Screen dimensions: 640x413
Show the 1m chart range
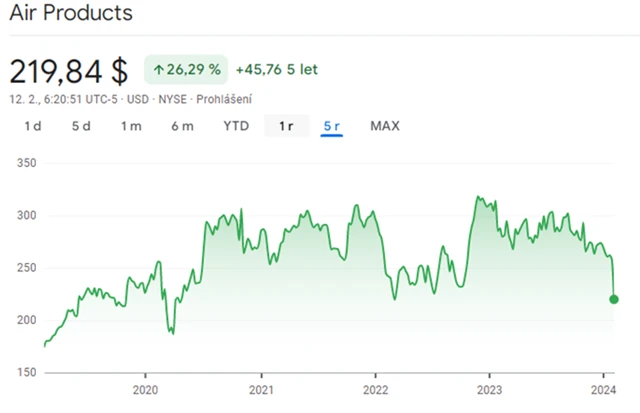pyautogui.click(x=131, y=126)
